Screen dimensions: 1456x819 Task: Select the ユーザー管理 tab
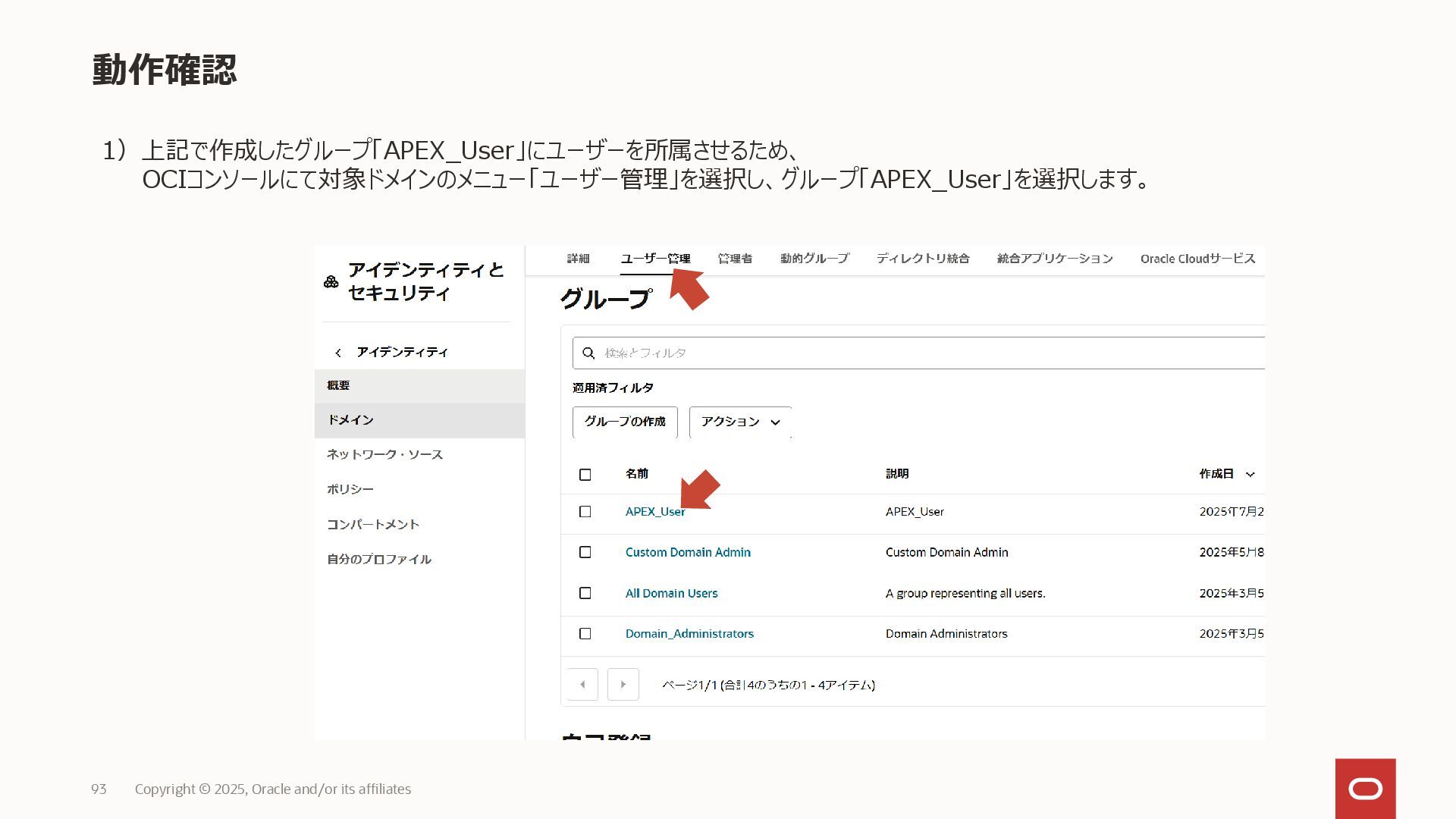(x=655, y=259)
